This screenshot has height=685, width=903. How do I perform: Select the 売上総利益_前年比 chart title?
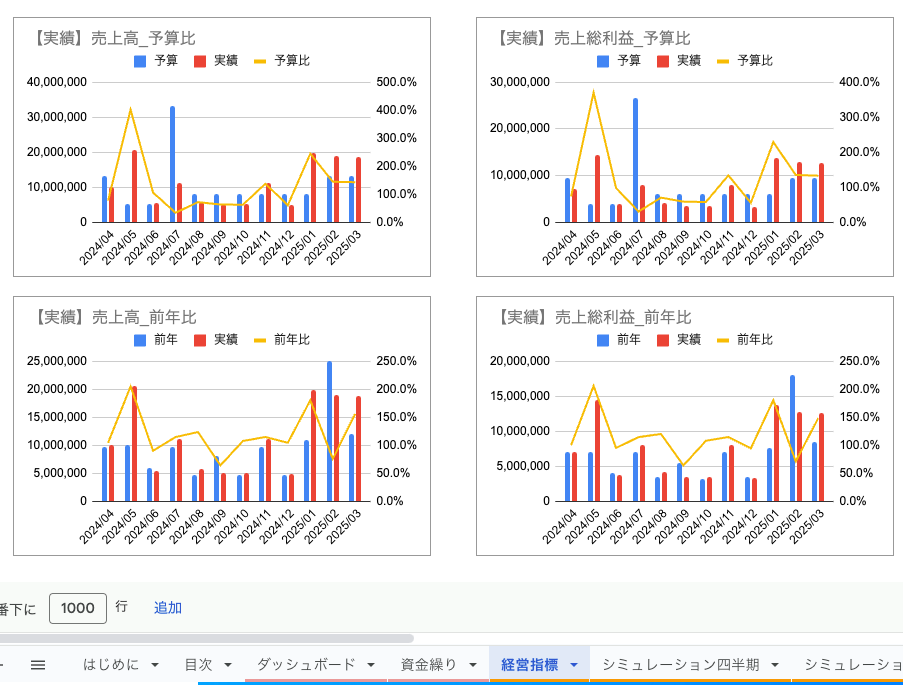(594, 317)
